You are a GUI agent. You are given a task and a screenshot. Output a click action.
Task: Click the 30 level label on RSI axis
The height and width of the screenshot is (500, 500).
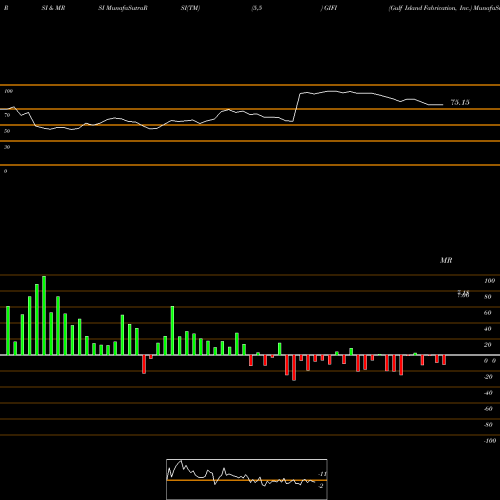(7, 147)
